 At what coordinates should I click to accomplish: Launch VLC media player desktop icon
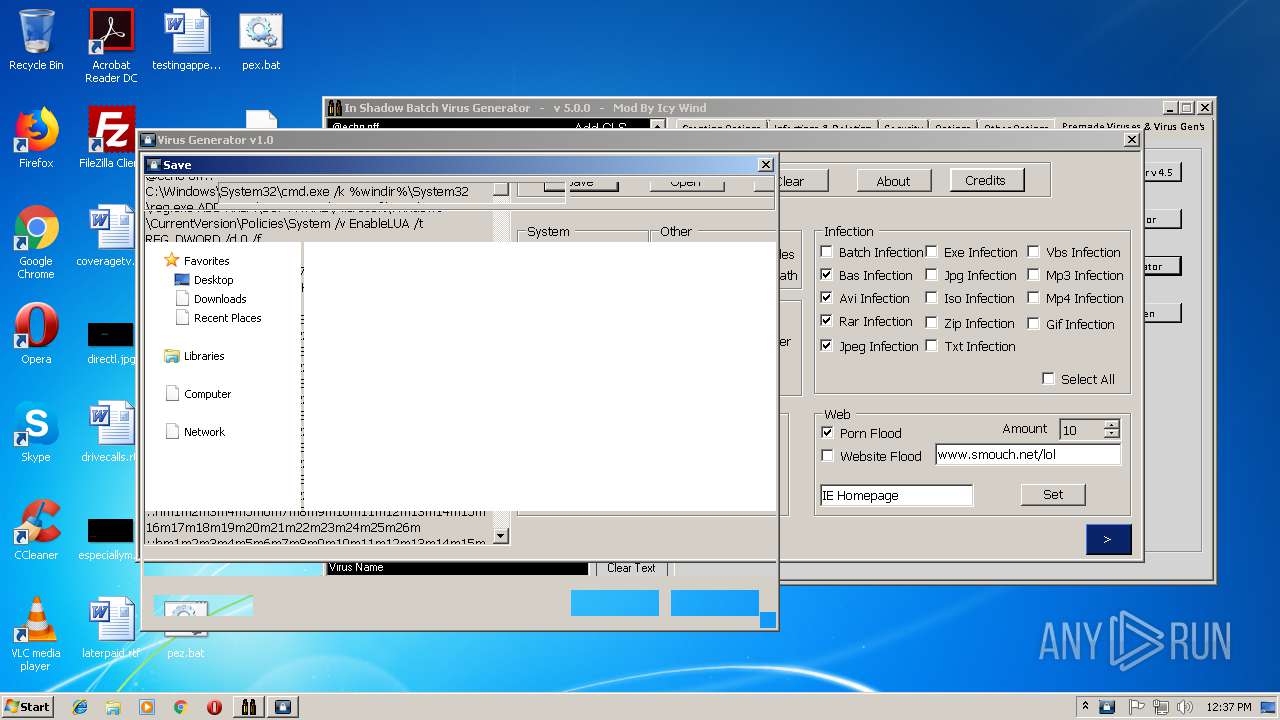[36, 634]
